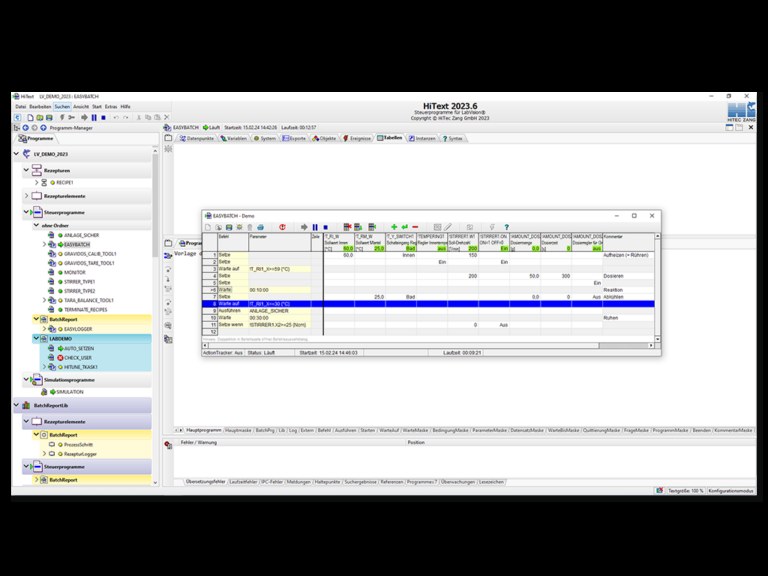768x576 pixels.
Task: Click the green plus add-row icon
Action: pyautogui.click(x=394, y=227)
